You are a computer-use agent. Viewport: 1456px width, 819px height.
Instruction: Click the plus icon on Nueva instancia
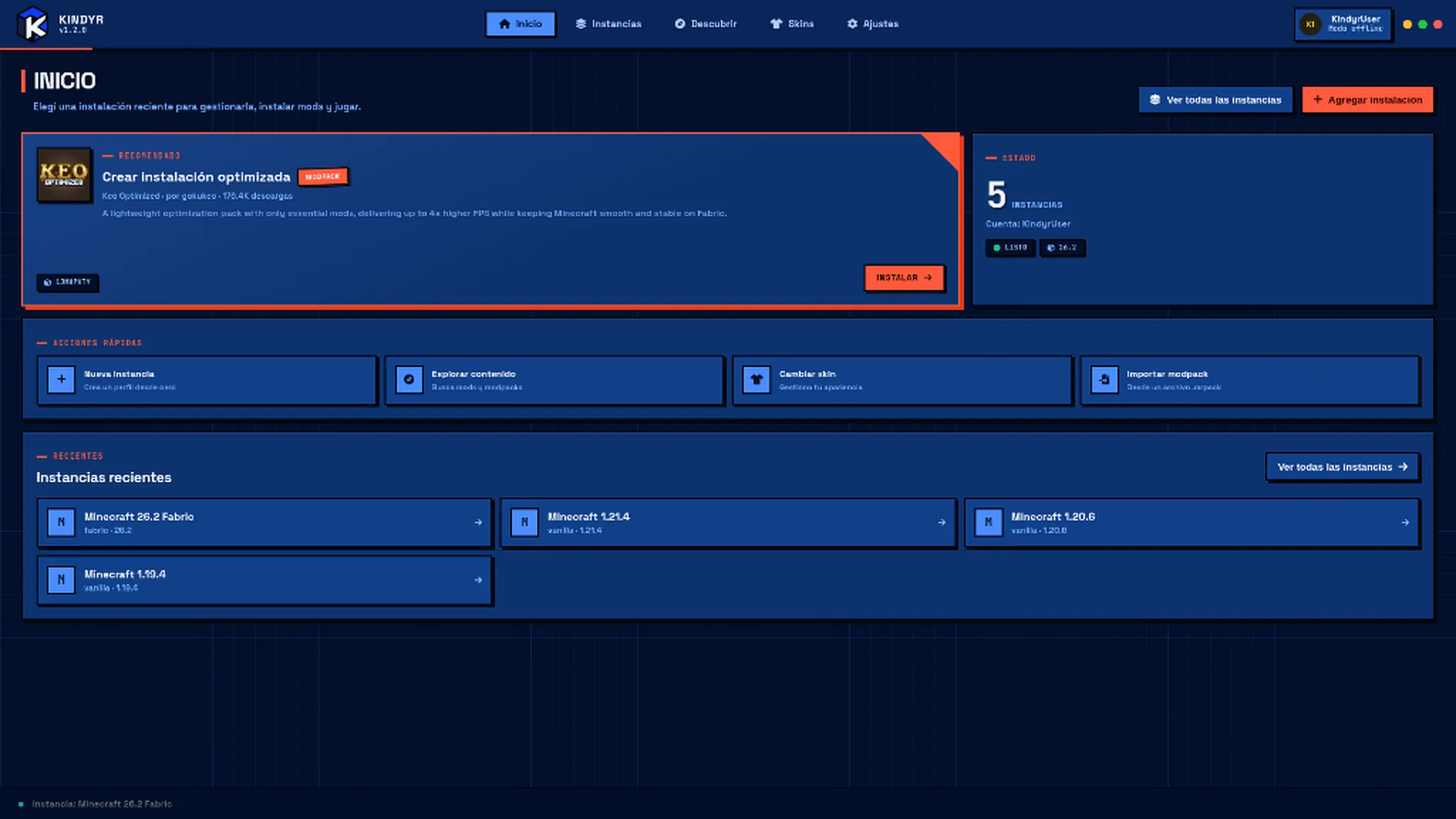coord(61,380)
